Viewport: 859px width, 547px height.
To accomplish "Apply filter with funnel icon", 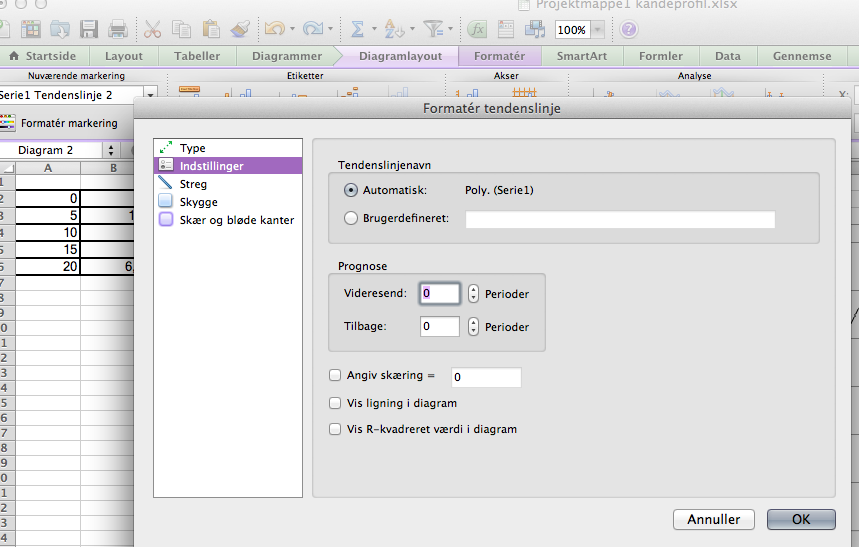I will [434, 29].
